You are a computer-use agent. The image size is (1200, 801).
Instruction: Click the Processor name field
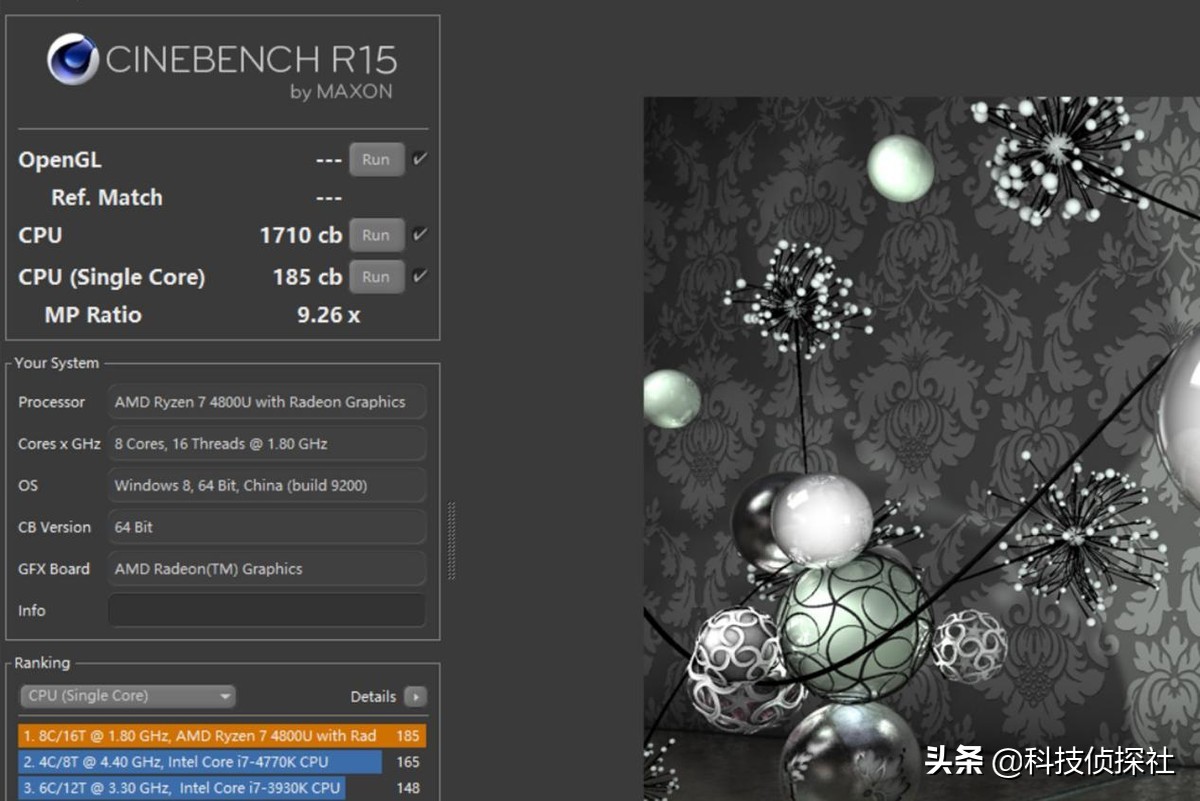pyautogui.click(x=266, y=402)
